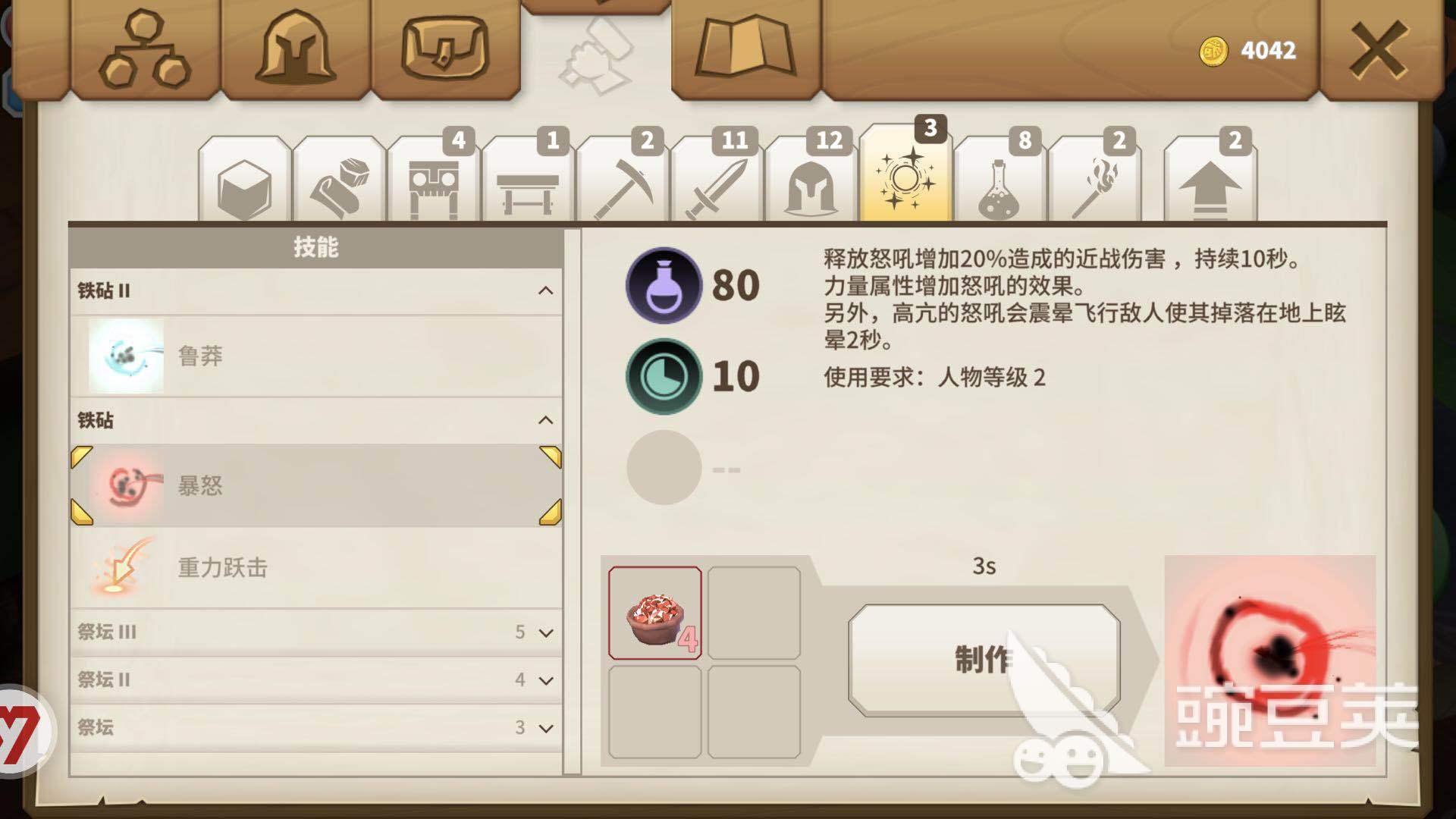Close the crafting menu with X
The width and height of the screenshot is (1456, 819).
(x=1378, y=49)
